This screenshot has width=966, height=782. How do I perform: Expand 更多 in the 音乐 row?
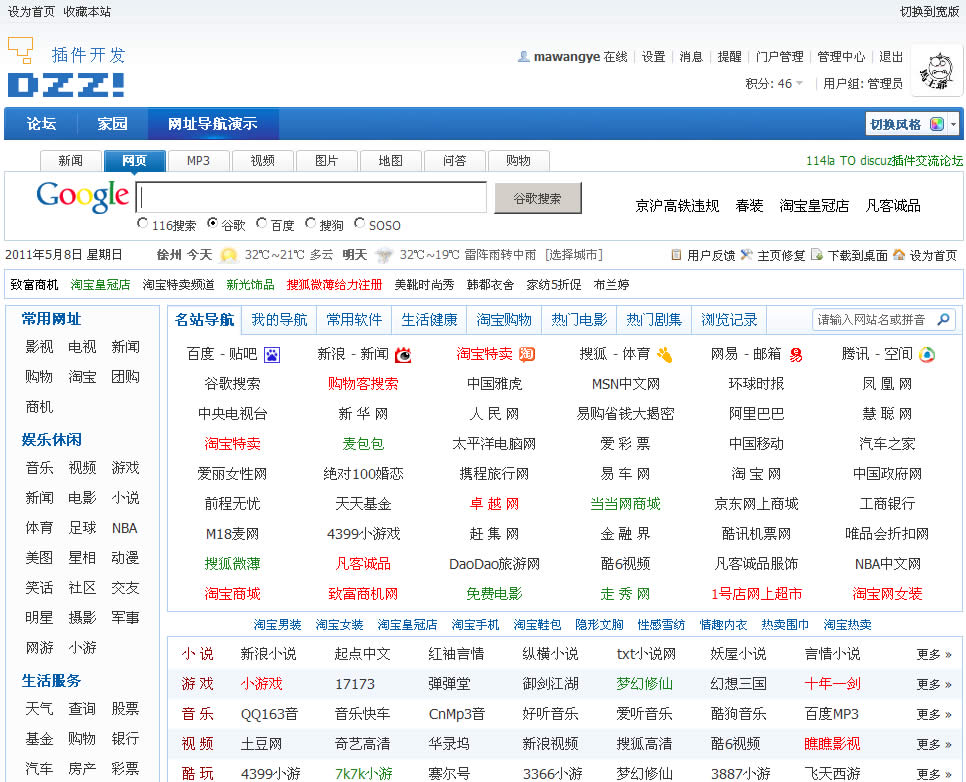click(x=934, y=714)
